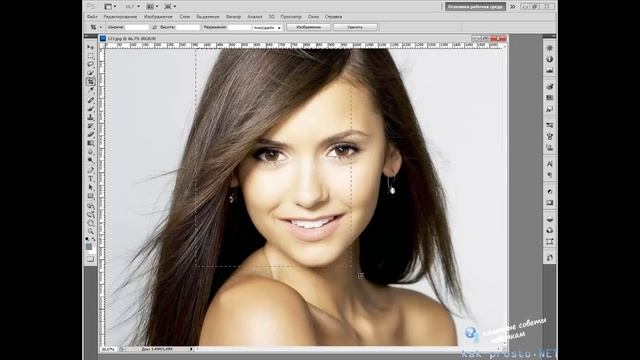Click the Разрешение input field
Viewport: 640px width, 360px height.
[239, 27]
